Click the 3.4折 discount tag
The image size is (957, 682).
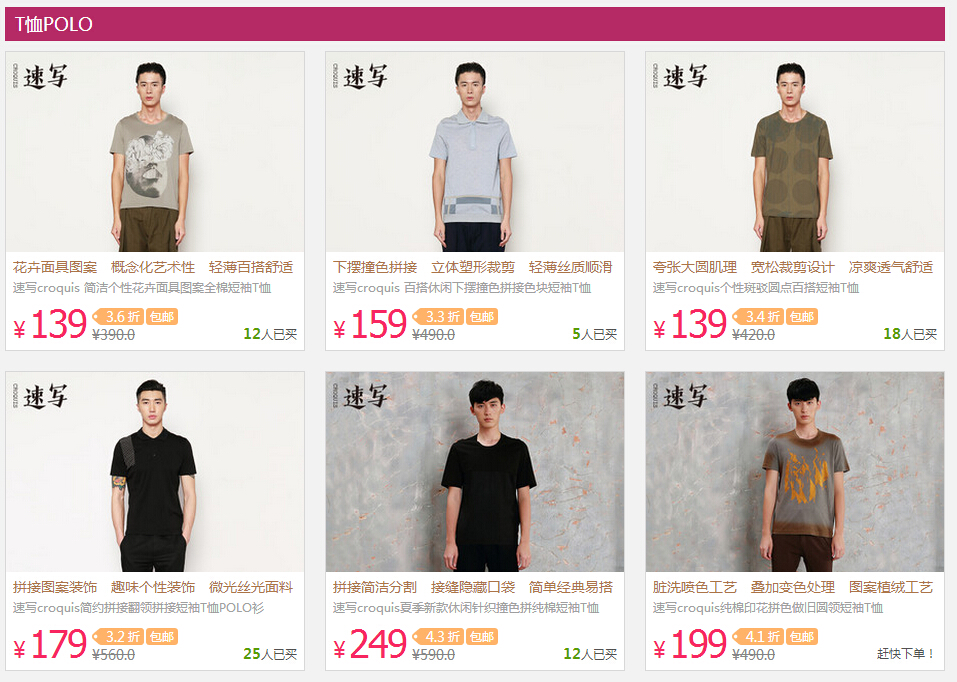757,317
